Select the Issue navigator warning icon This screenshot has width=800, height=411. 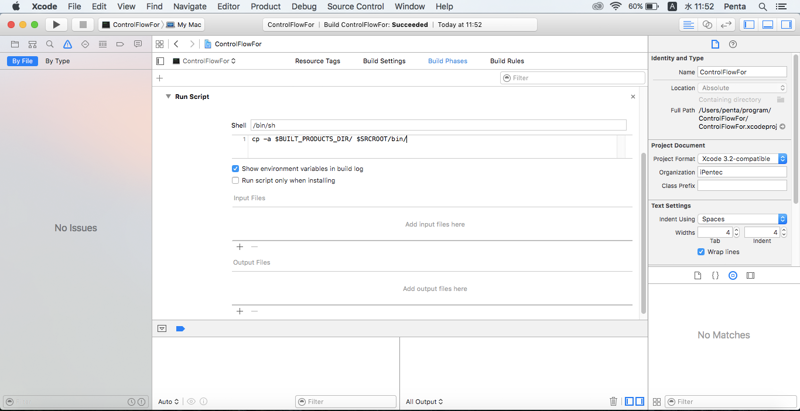point(67,44)
